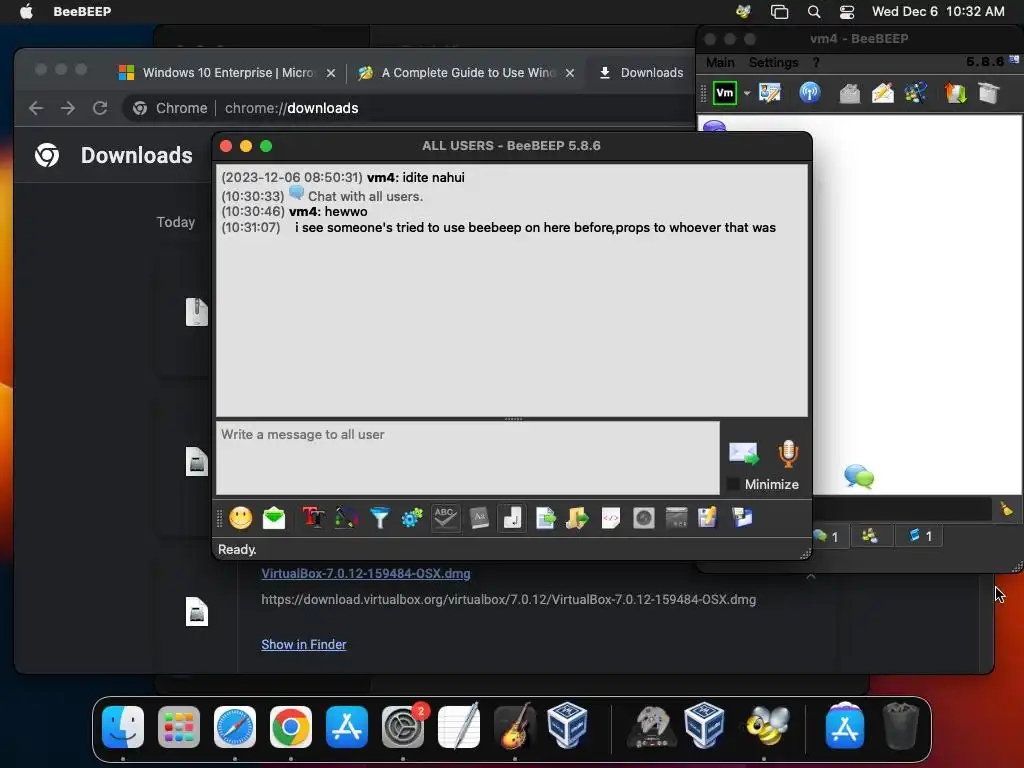Click the Vm status avatar in vm4 BeeBEEP toolbar
Viewport: 1024px width, 768px height.
pyautogui.click(x=725, y=93)
